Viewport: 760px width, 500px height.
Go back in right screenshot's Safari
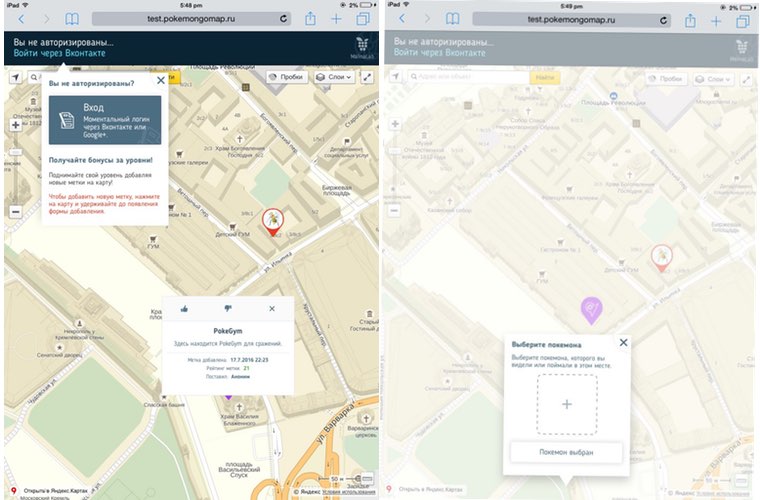pyautogui.click(x=402, y=19)
